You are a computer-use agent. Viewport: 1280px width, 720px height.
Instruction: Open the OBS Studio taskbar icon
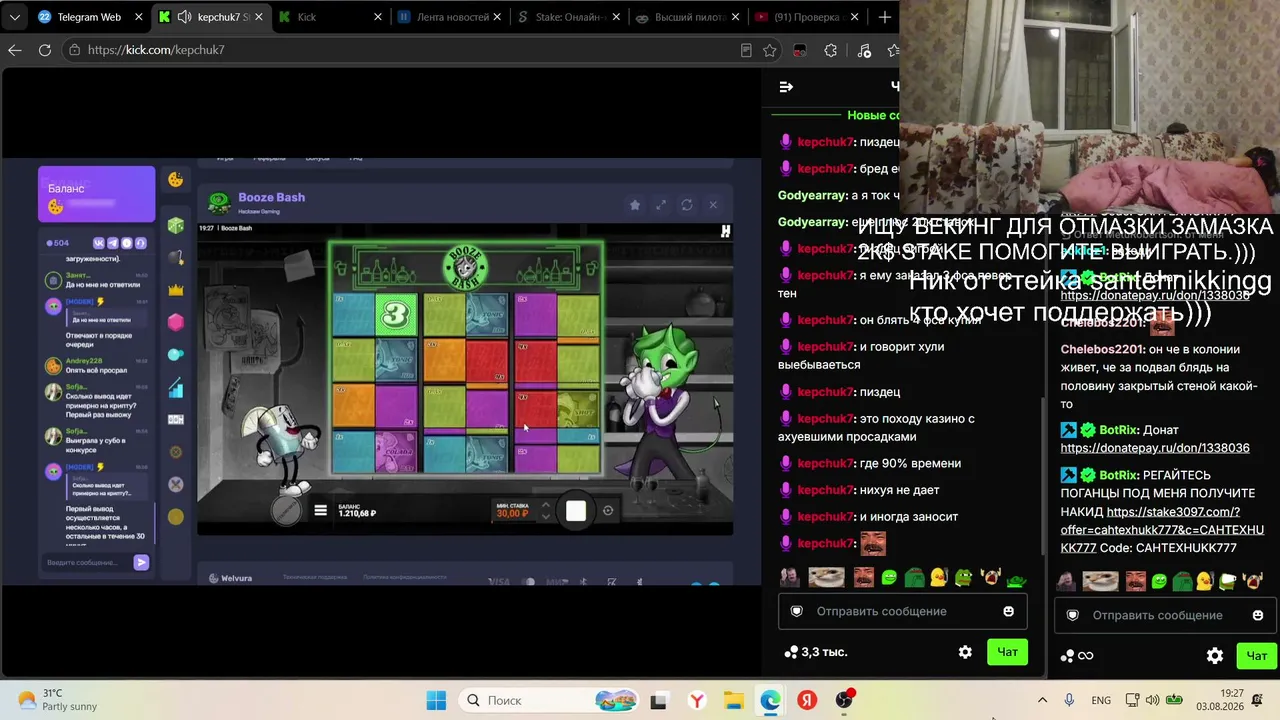[844, 700]
